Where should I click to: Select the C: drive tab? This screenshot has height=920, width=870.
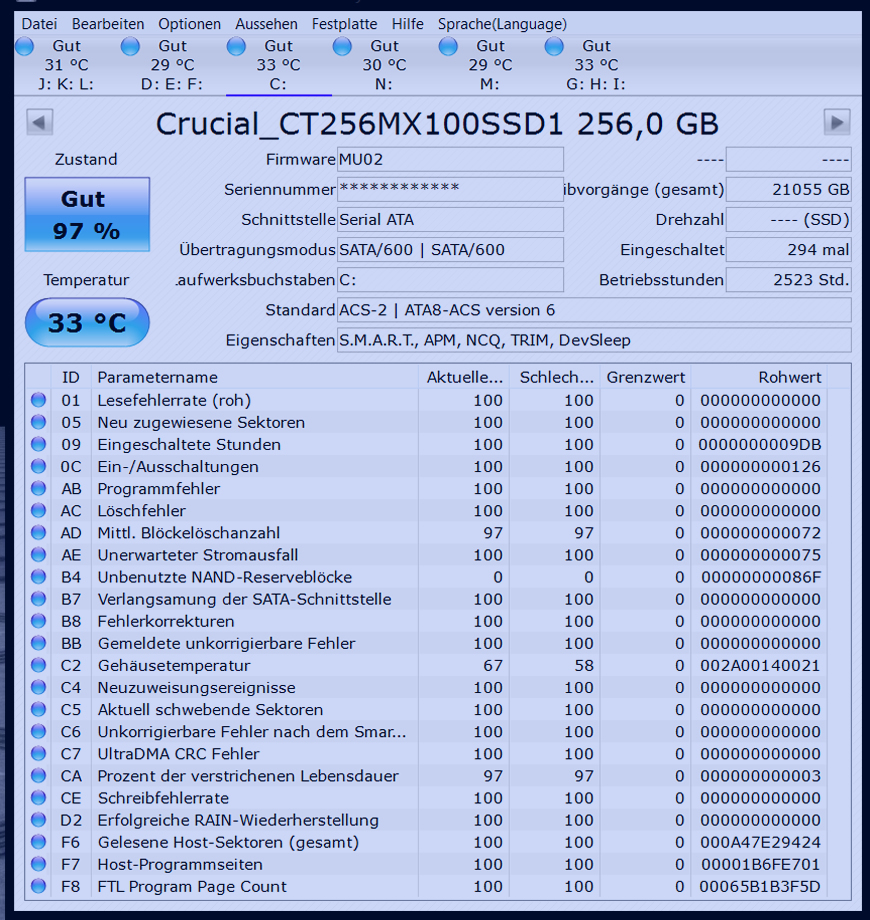point(278,65)
